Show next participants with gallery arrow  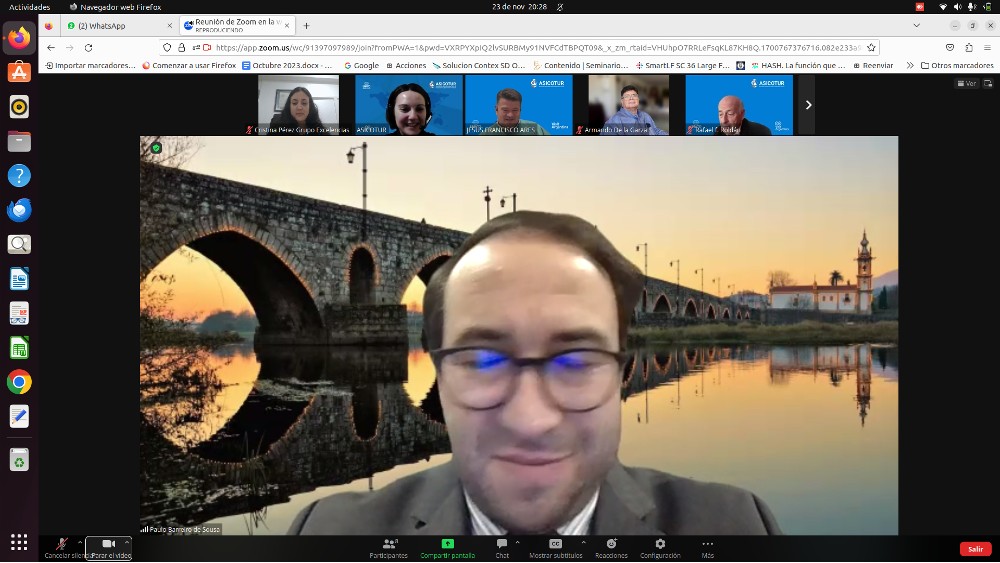808,105
